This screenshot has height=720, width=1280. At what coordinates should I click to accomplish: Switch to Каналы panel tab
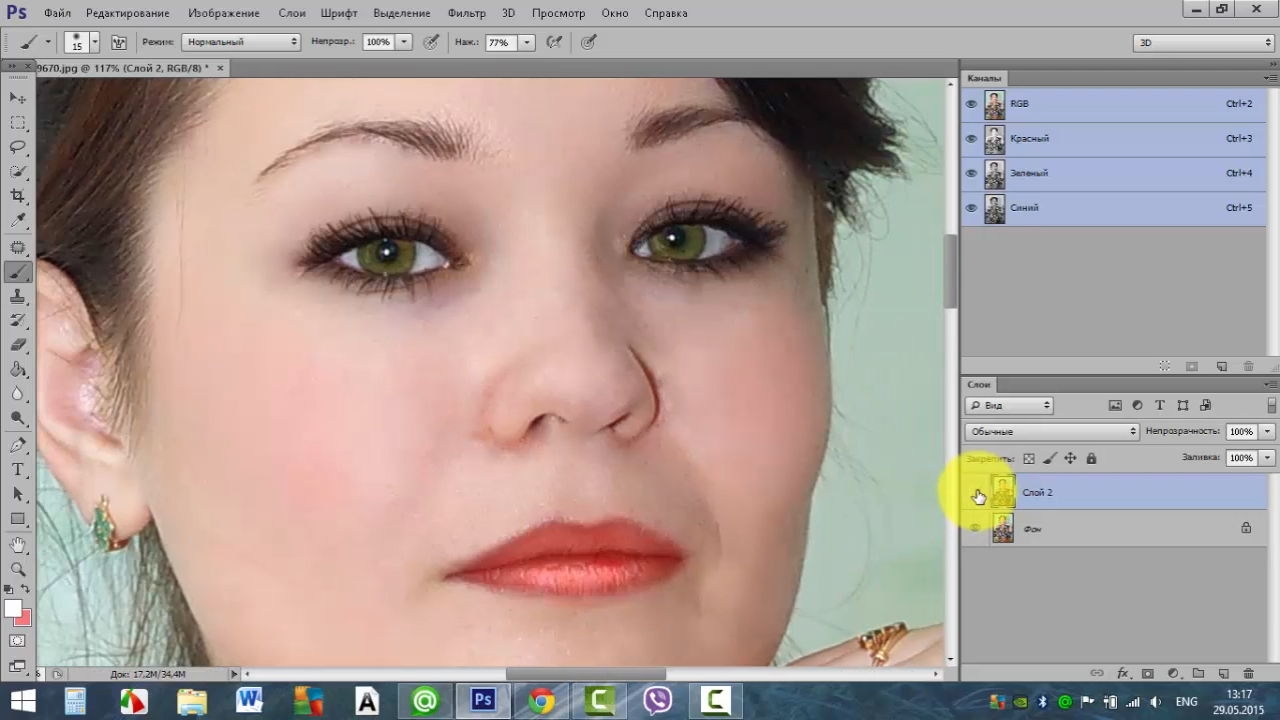[984, 78]
